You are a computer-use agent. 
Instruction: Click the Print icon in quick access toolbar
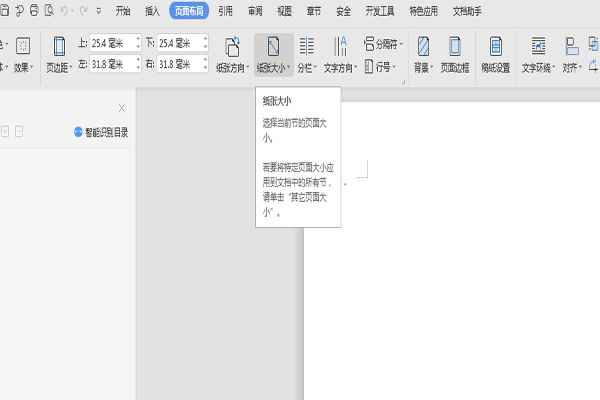point(34,11)
